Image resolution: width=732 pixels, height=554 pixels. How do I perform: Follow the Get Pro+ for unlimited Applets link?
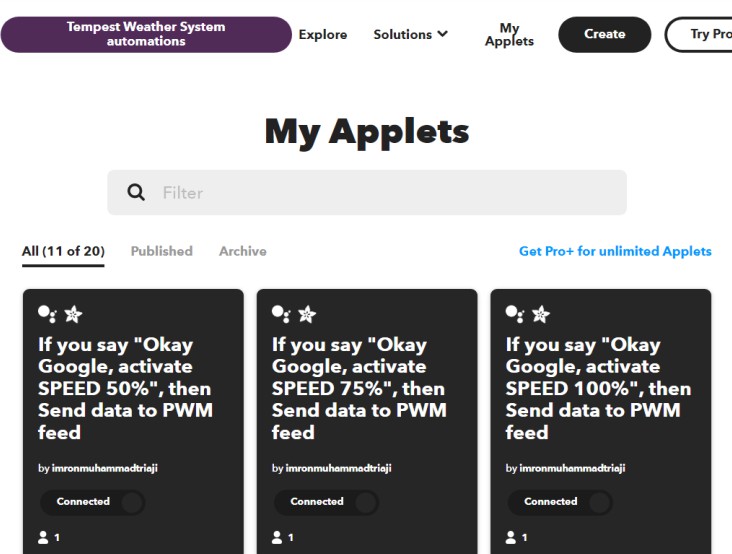click(x=615, y=251)
